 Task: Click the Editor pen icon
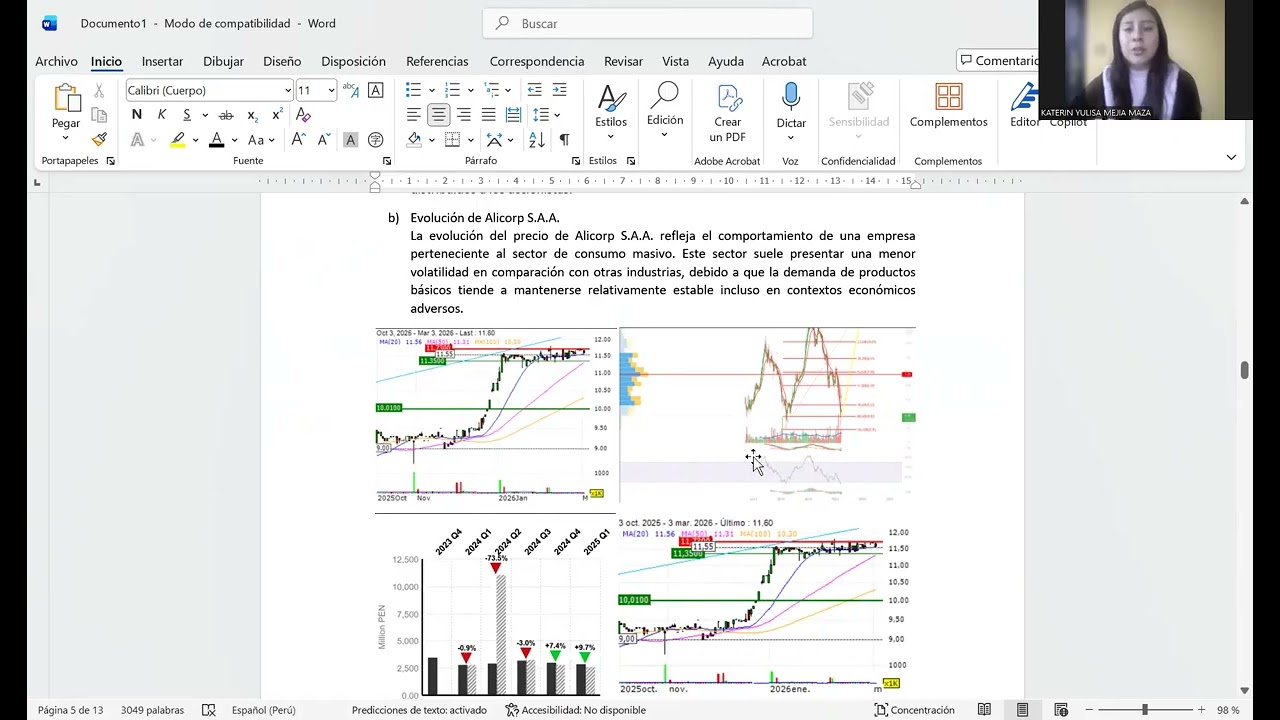click(1024, 97)
